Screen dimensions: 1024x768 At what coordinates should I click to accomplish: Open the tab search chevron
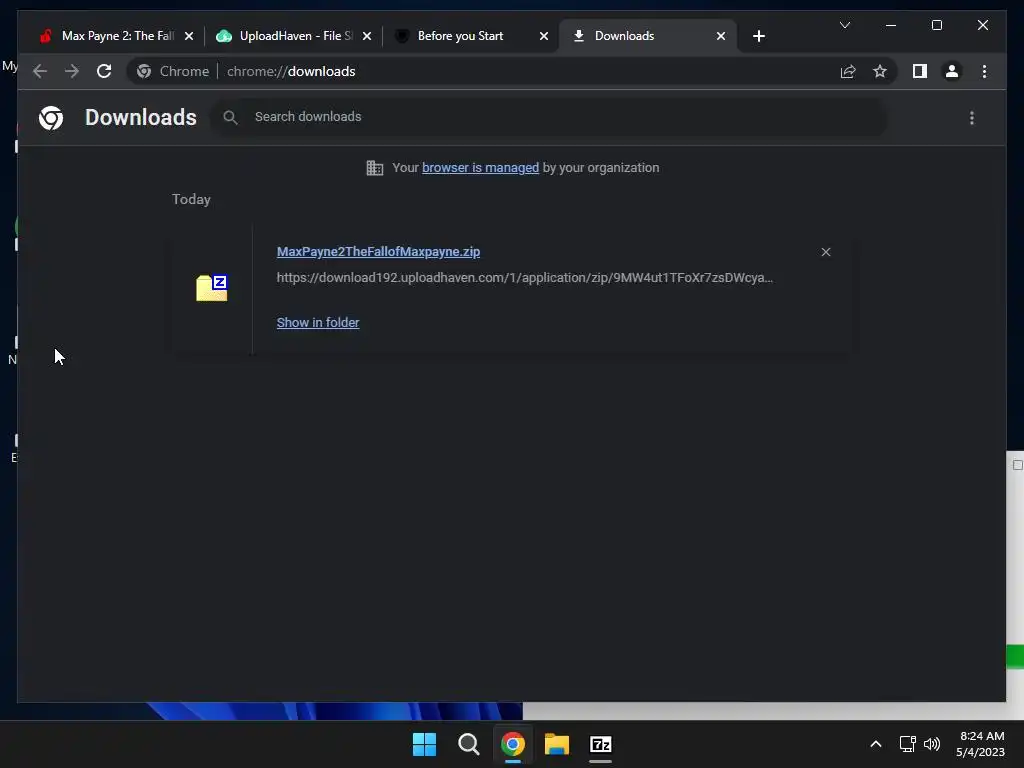pyautogui.click(x=845, y=25)
